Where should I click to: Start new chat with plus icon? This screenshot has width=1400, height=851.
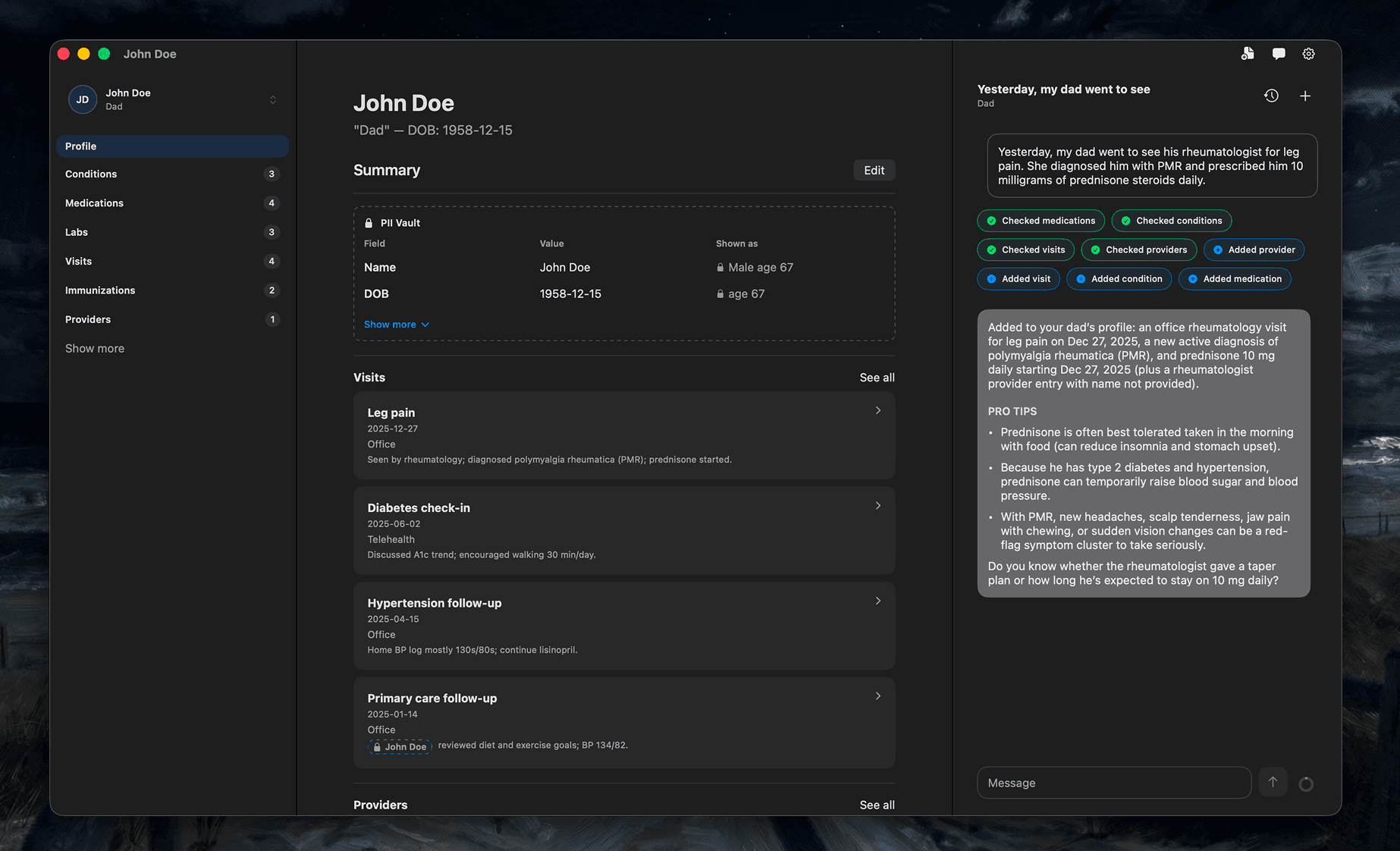pos(1304,96)
